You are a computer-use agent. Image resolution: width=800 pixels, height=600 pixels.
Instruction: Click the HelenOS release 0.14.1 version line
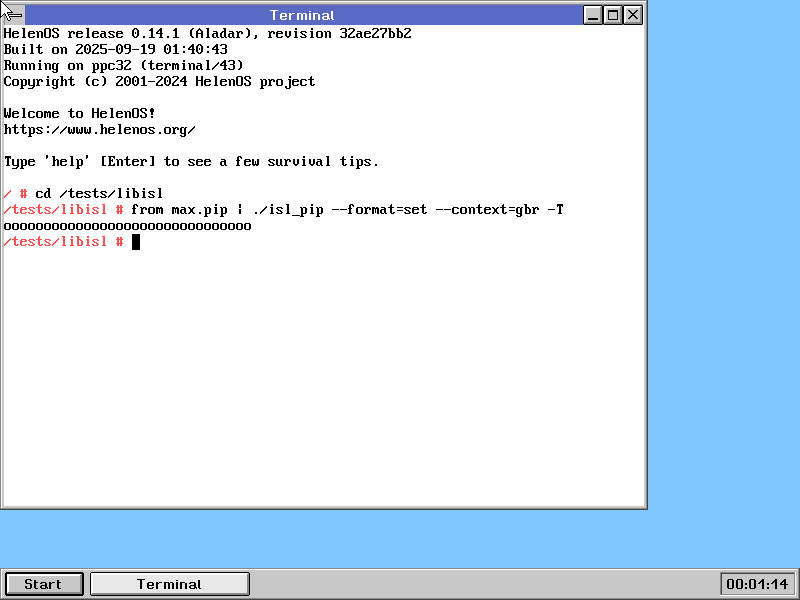click(x=207, y=34)
